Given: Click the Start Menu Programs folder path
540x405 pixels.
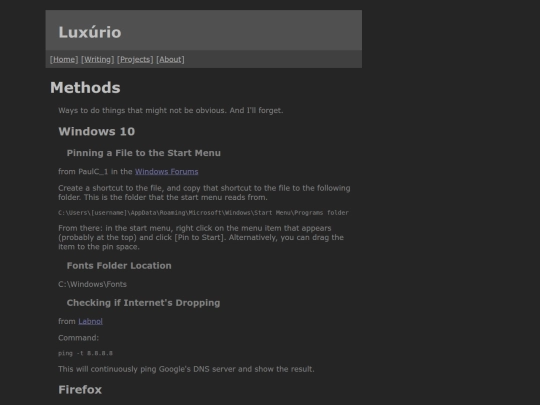Looking at the screenshot, I should 204,213.
